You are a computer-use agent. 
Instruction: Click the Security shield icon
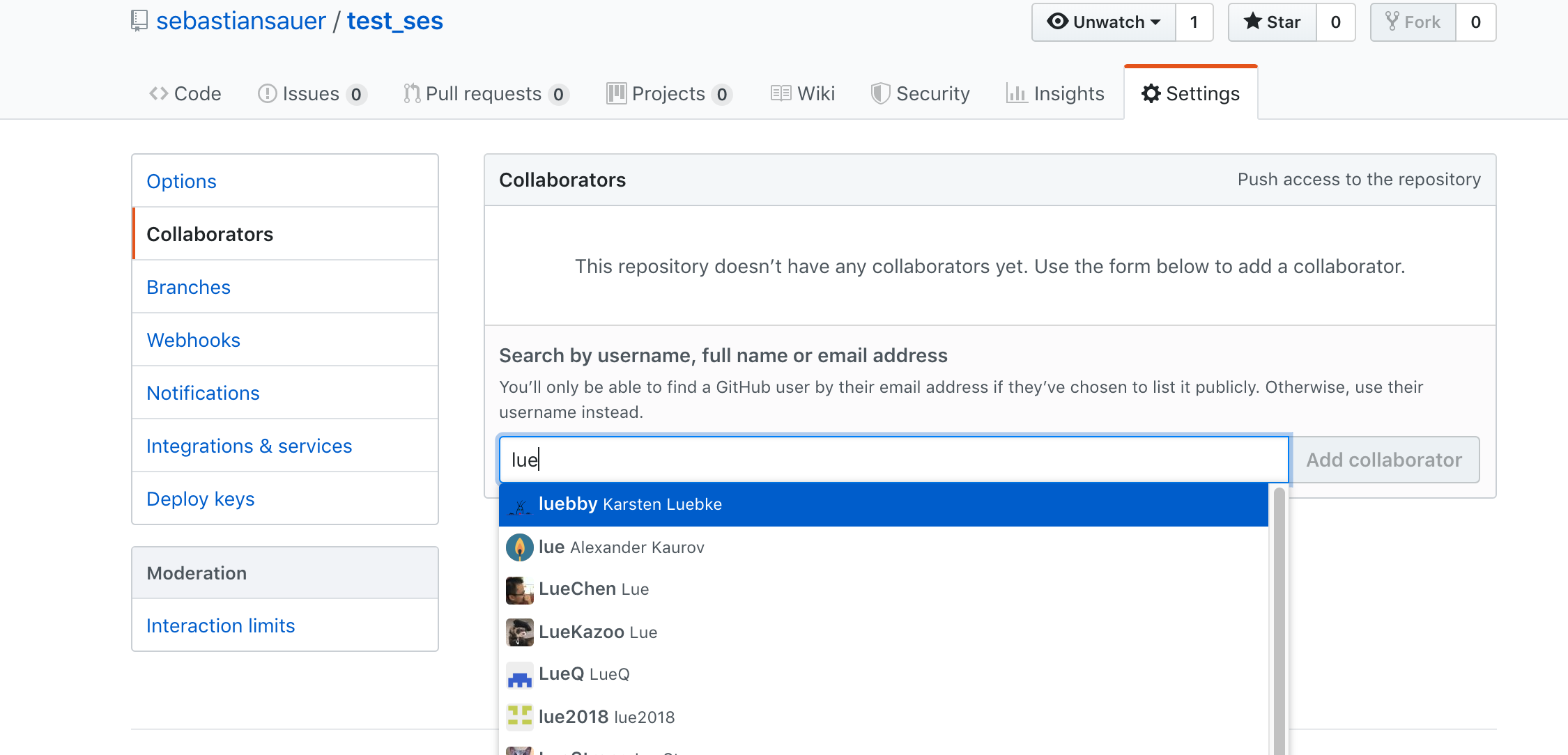point(880,93)
